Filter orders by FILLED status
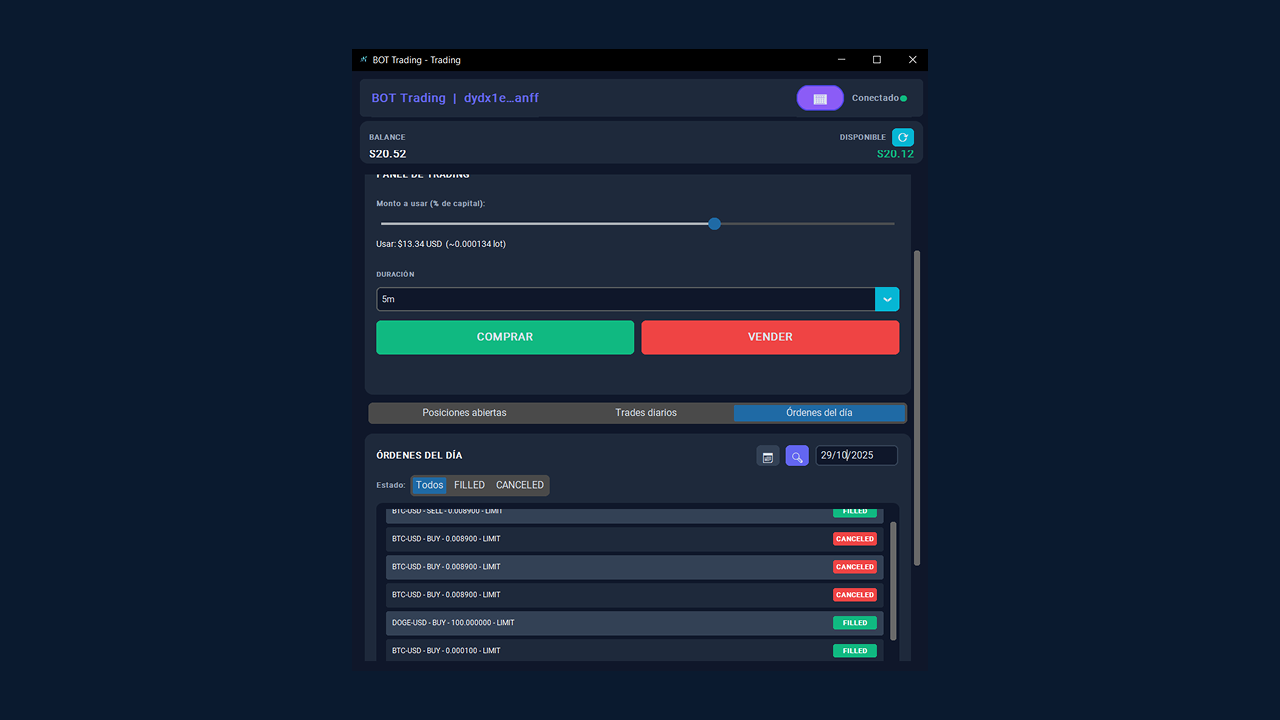 (469, 485)
